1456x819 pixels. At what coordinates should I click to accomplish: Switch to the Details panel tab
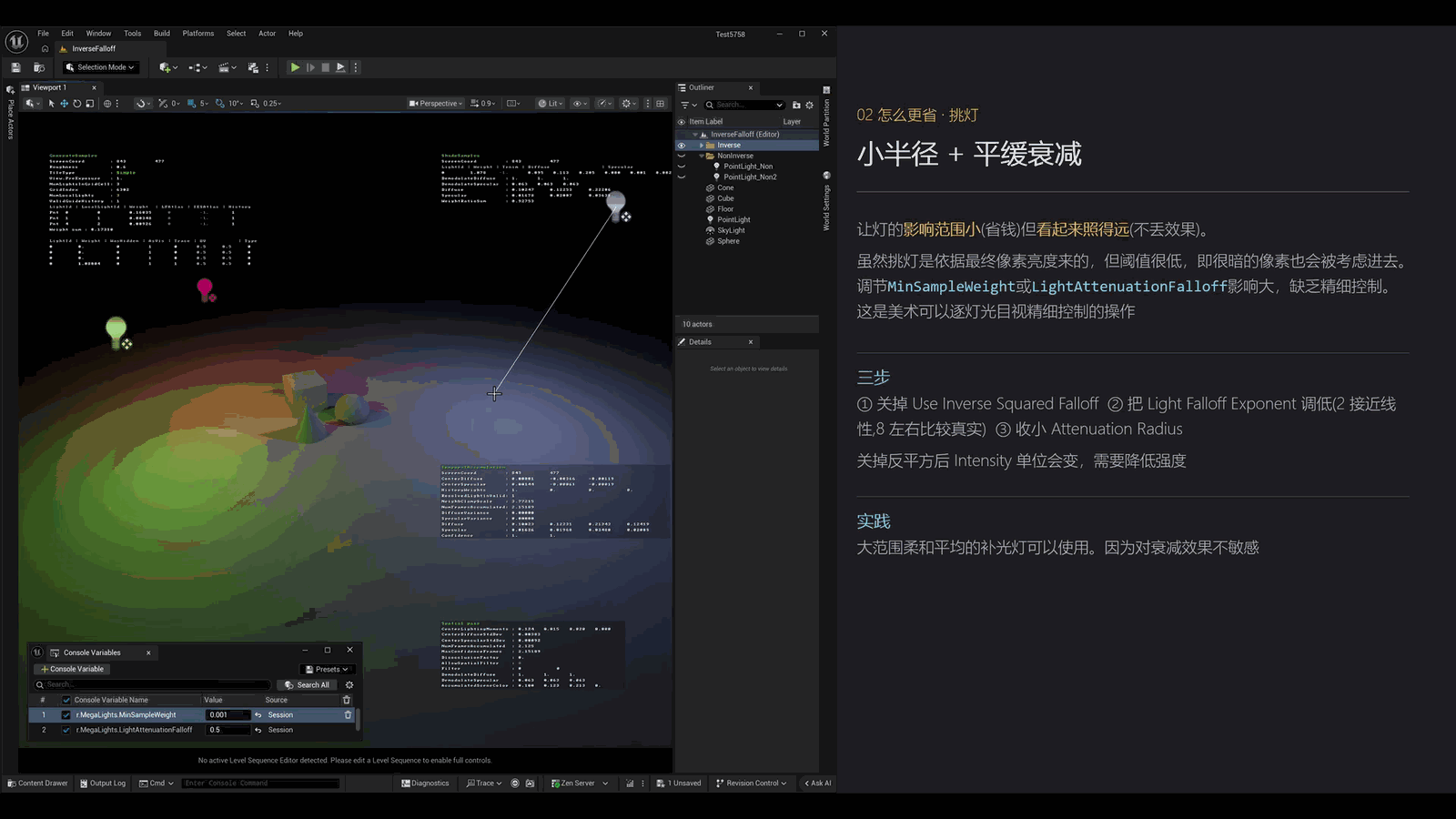coord(700,342)
